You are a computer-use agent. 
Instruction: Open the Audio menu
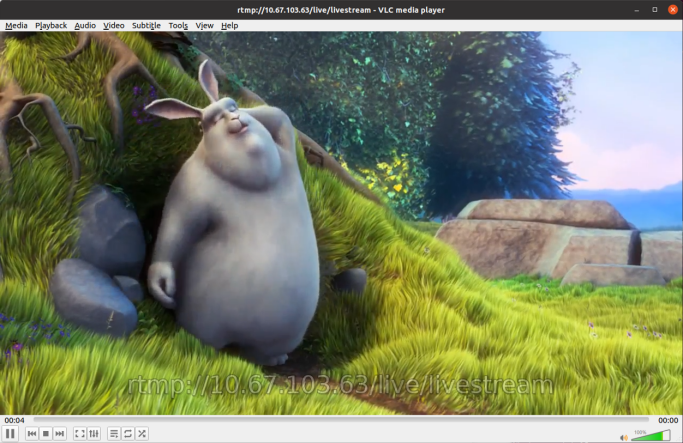pyautogui.click(x=85, y=25)
